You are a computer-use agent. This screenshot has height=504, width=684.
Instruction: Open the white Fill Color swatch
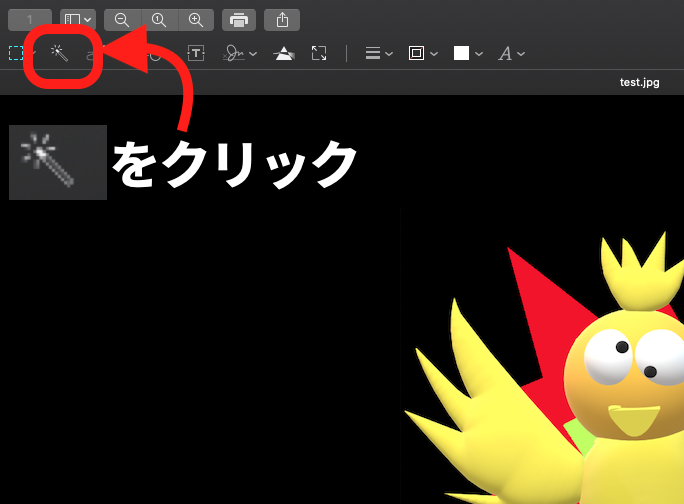[x=468, y=53]
